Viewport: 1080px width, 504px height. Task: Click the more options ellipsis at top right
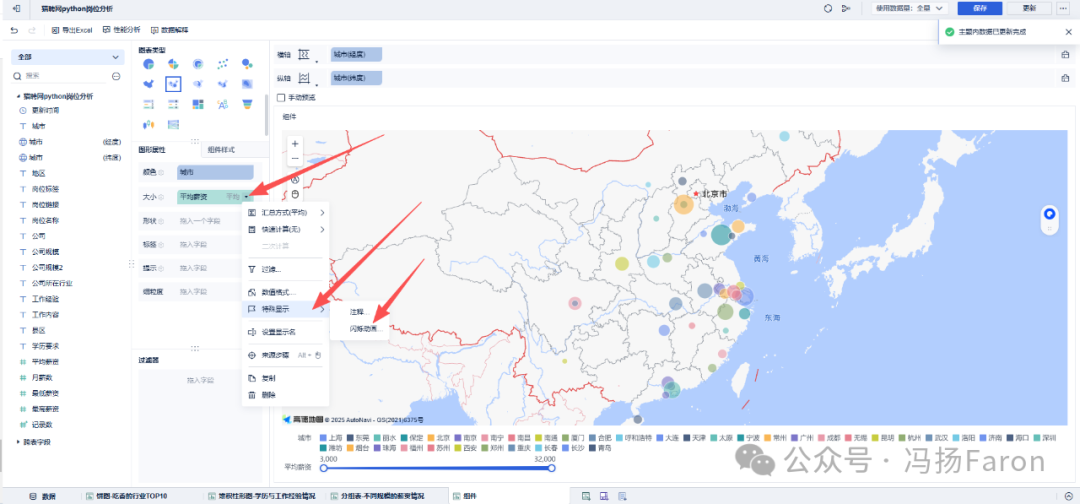(1063, 8)
